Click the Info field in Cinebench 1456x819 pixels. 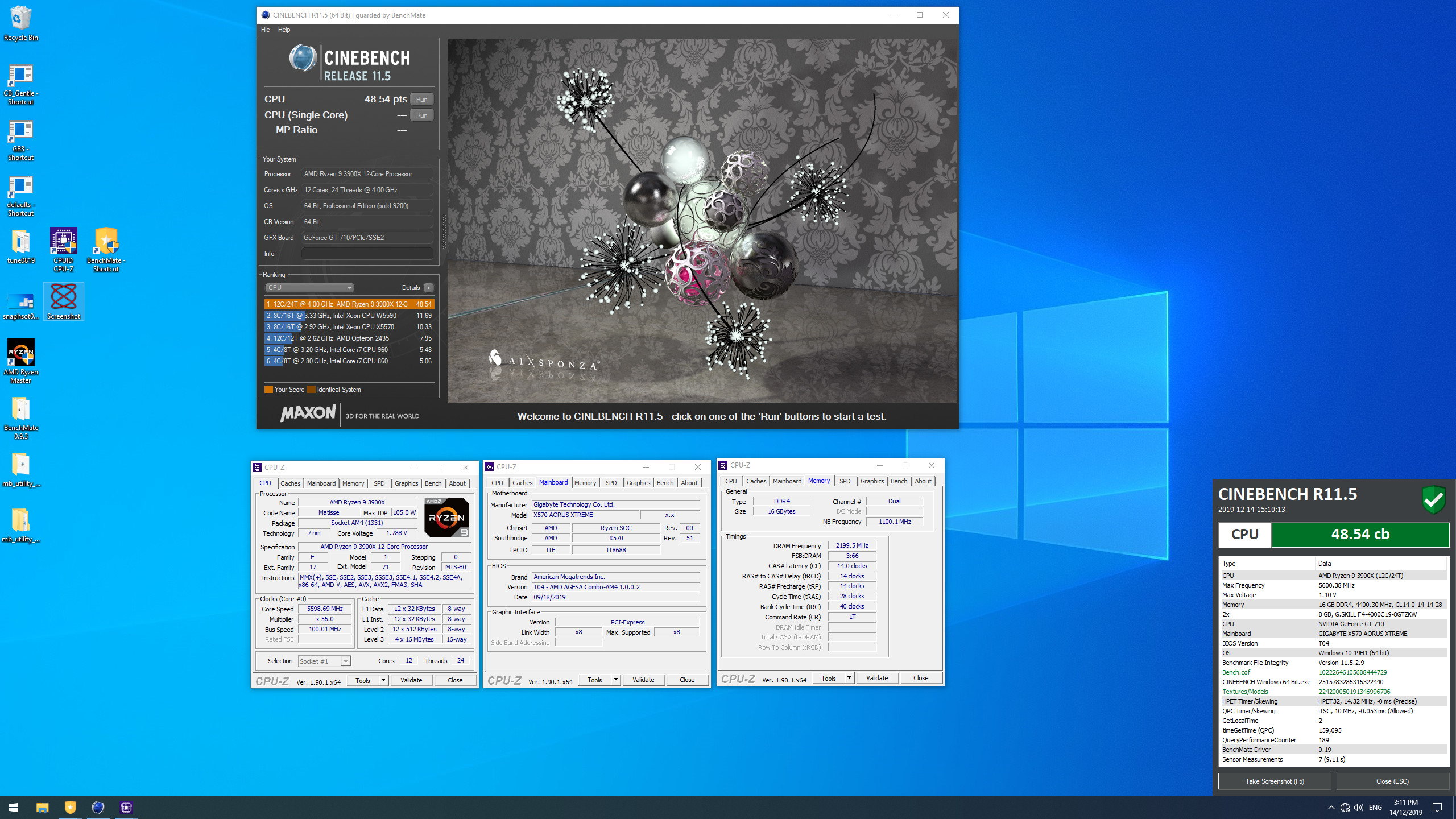click(367, 254)
